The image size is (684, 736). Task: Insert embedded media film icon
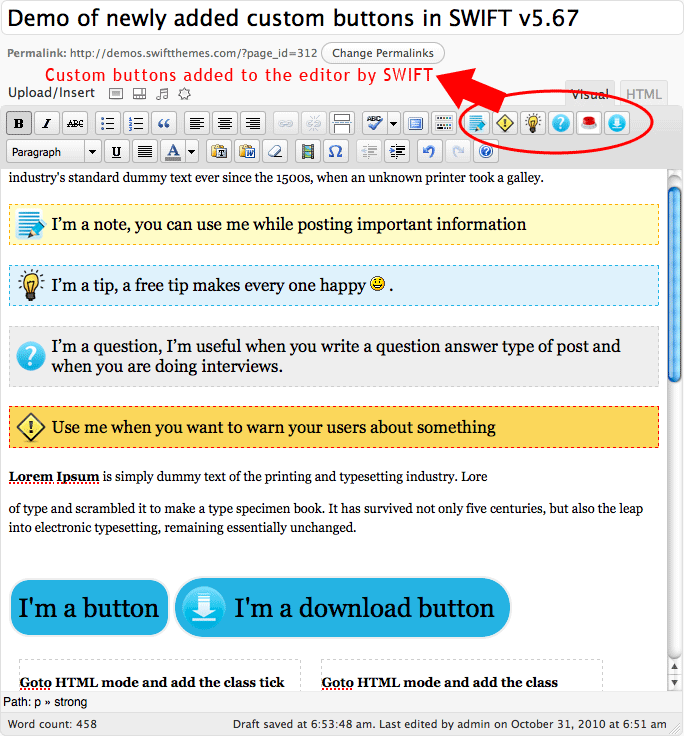308,152
